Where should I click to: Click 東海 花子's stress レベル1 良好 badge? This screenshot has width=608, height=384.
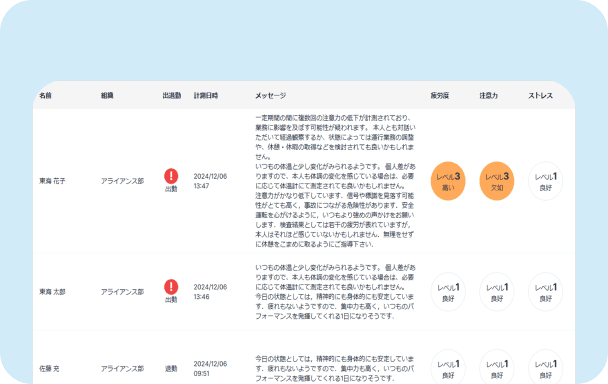[x=546, y=181]
